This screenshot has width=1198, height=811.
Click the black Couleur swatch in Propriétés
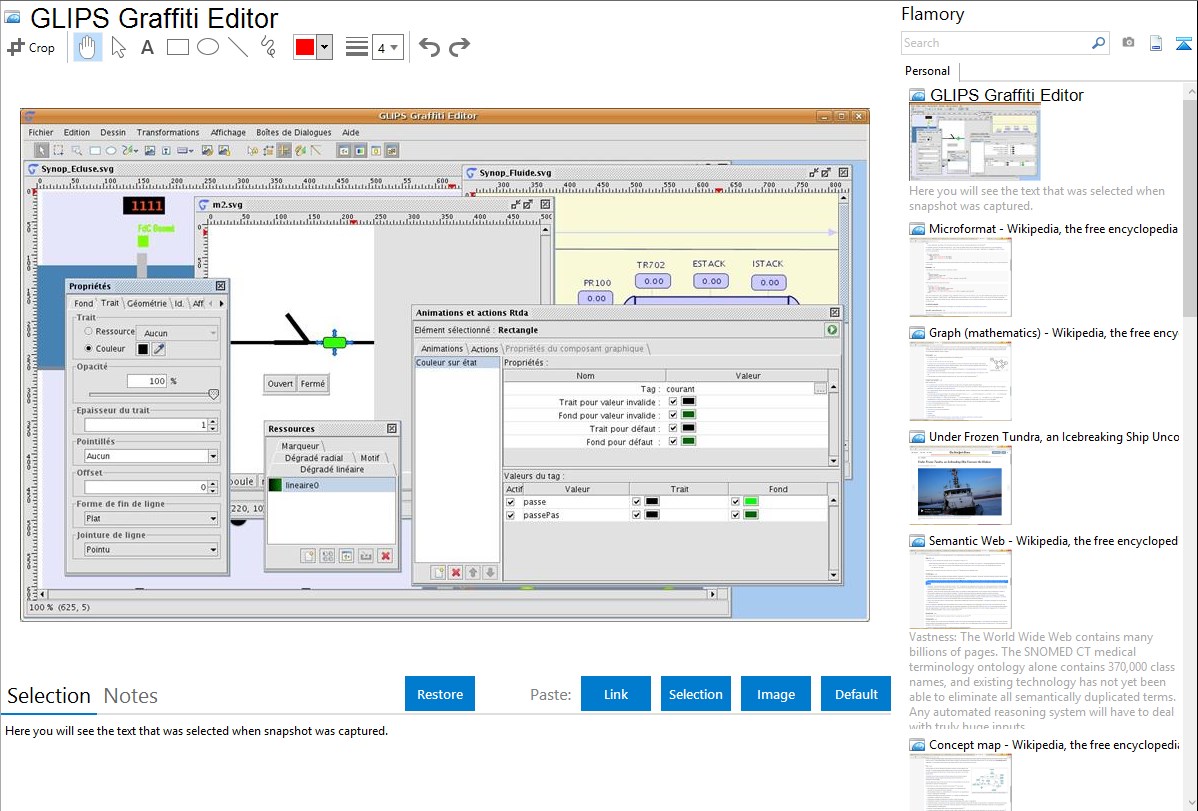click(142, 349)
